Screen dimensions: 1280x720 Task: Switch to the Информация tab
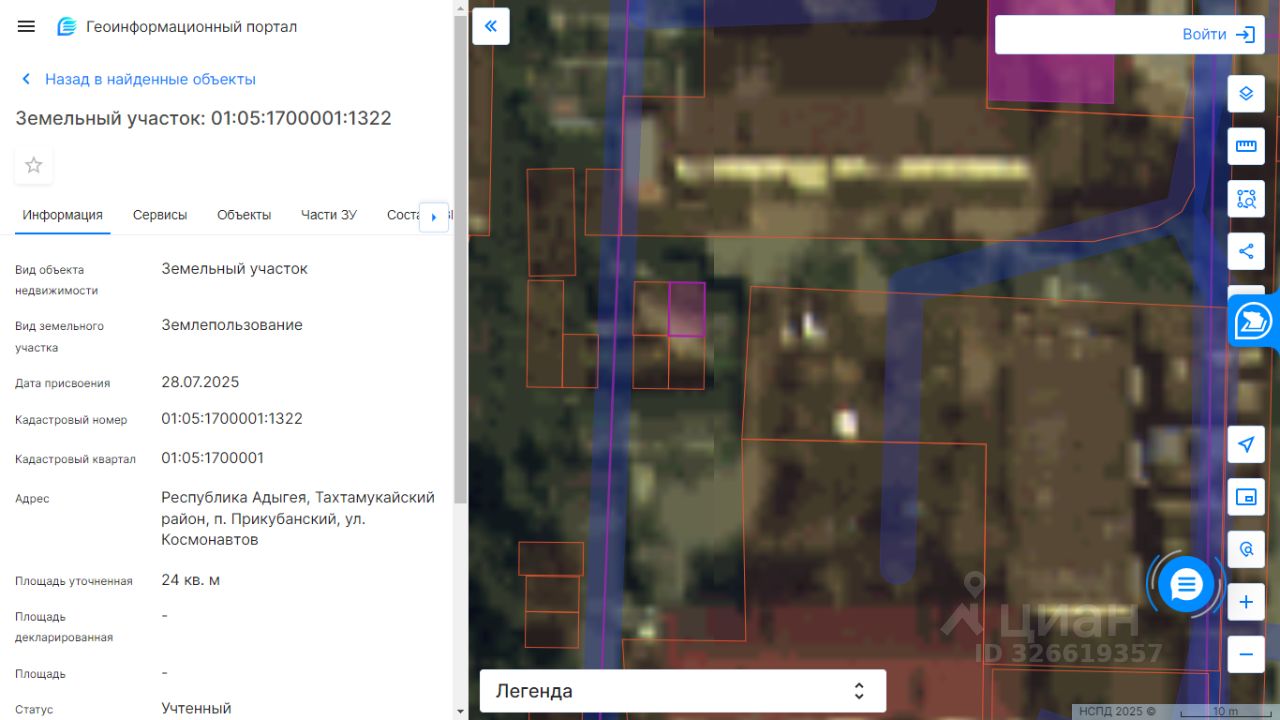click(x=63, y=215)
